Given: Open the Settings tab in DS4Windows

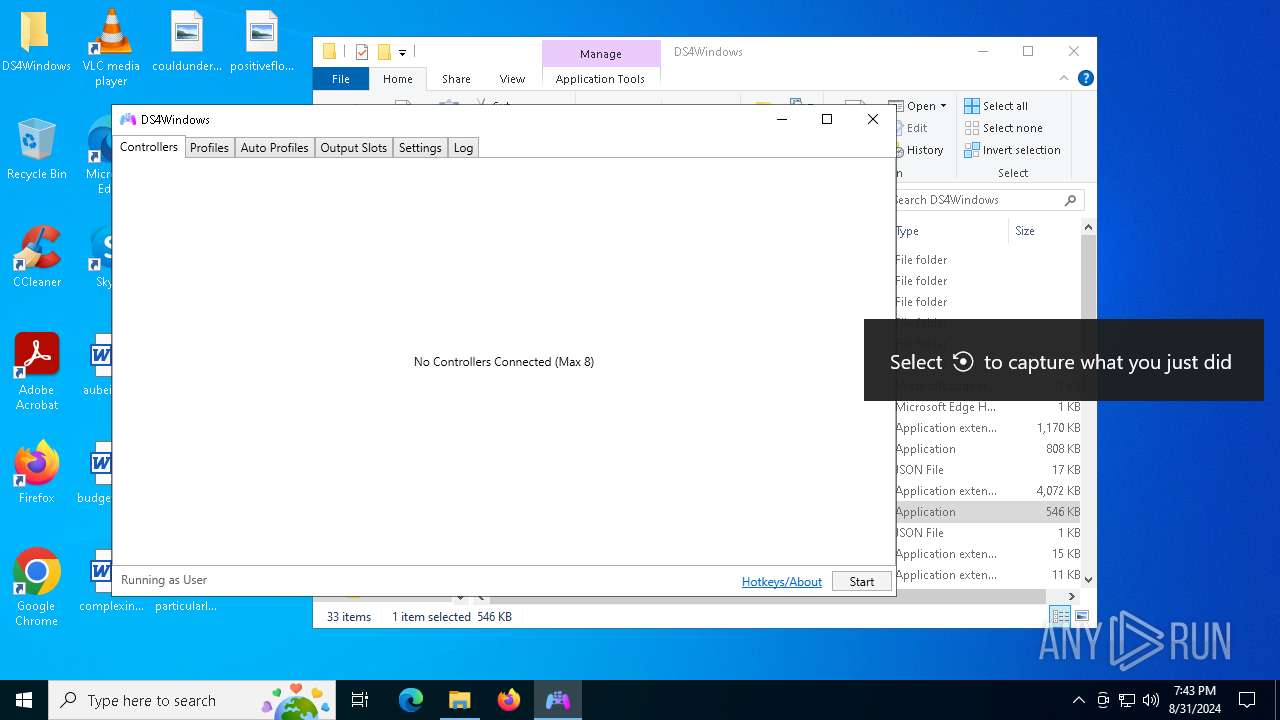Looking at the screenshot, I should pos(420,148).
